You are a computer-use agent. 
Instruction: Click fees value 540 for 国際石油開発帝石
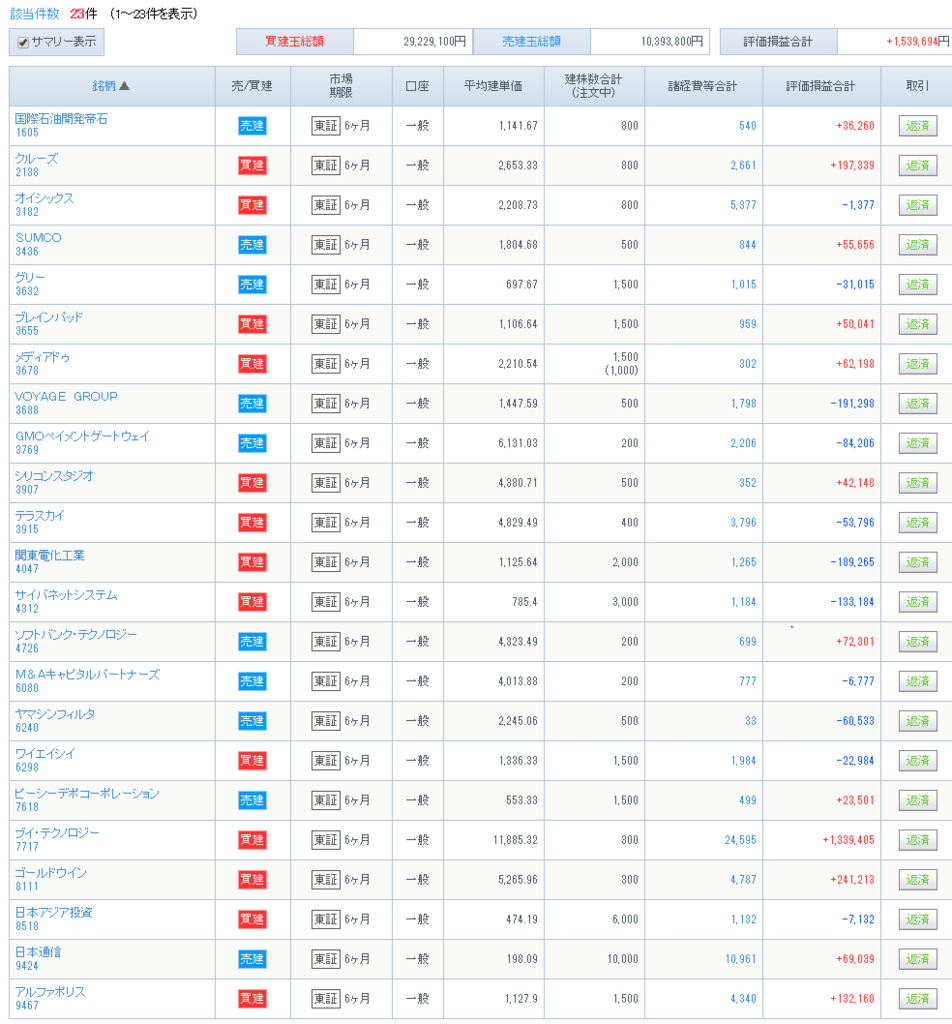pos(748,126)
